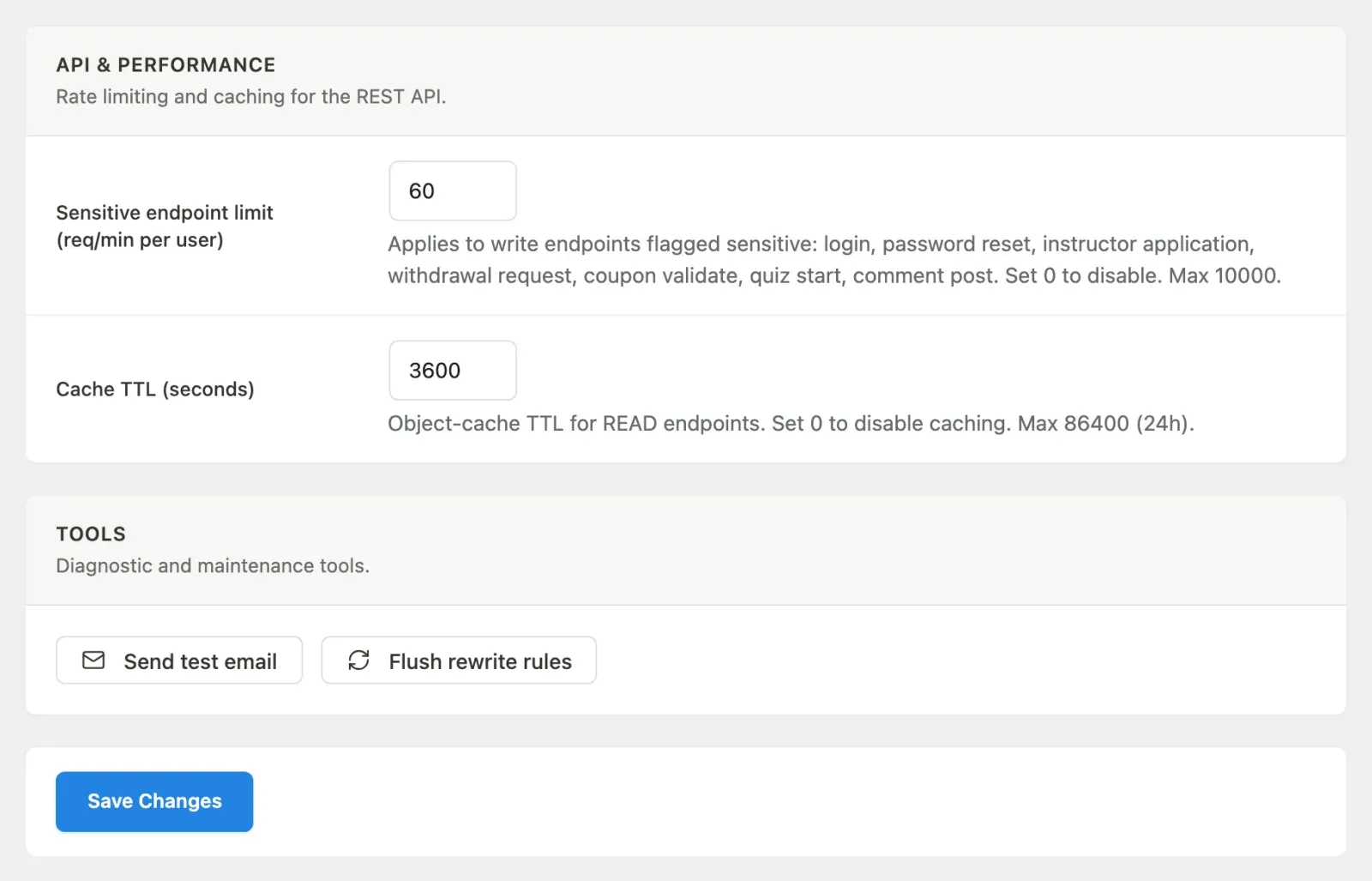Click the 'Diagnostic and maintenance tools.' description
Image resolution: width=1372 pixels, height=881 pixels.
coord(213,565)
